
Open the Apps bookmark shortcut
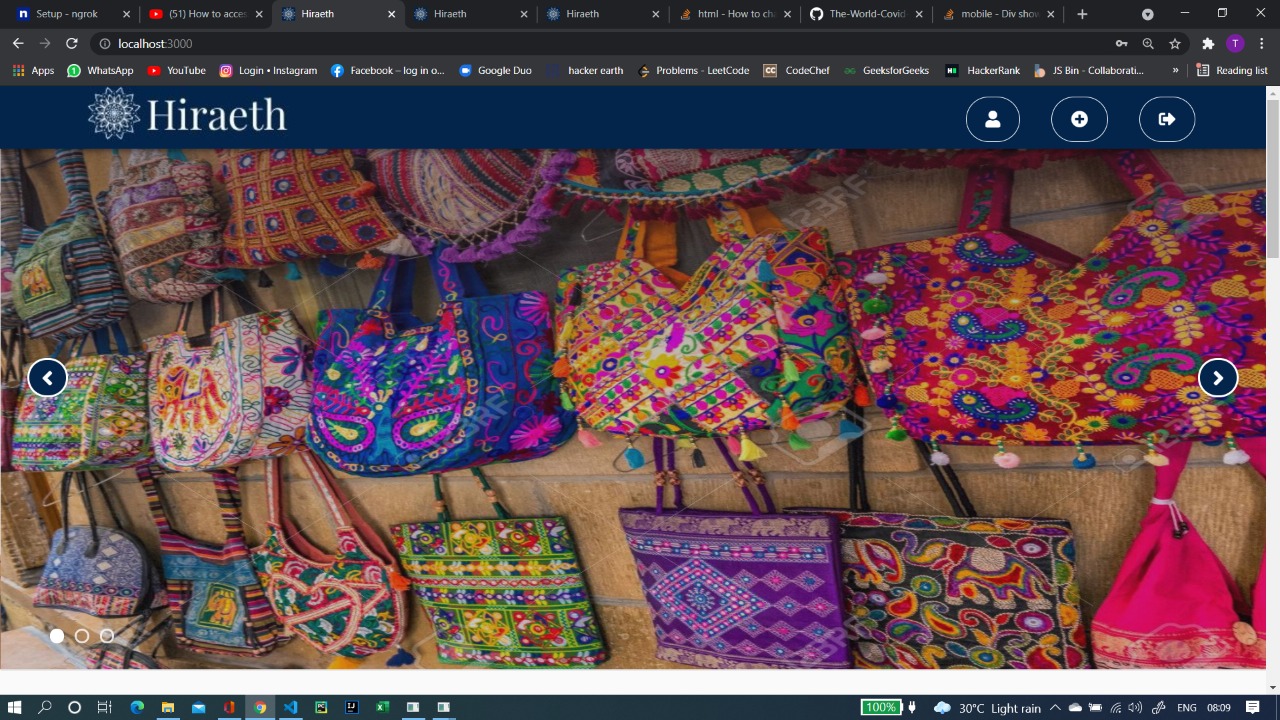click(33, 71)
